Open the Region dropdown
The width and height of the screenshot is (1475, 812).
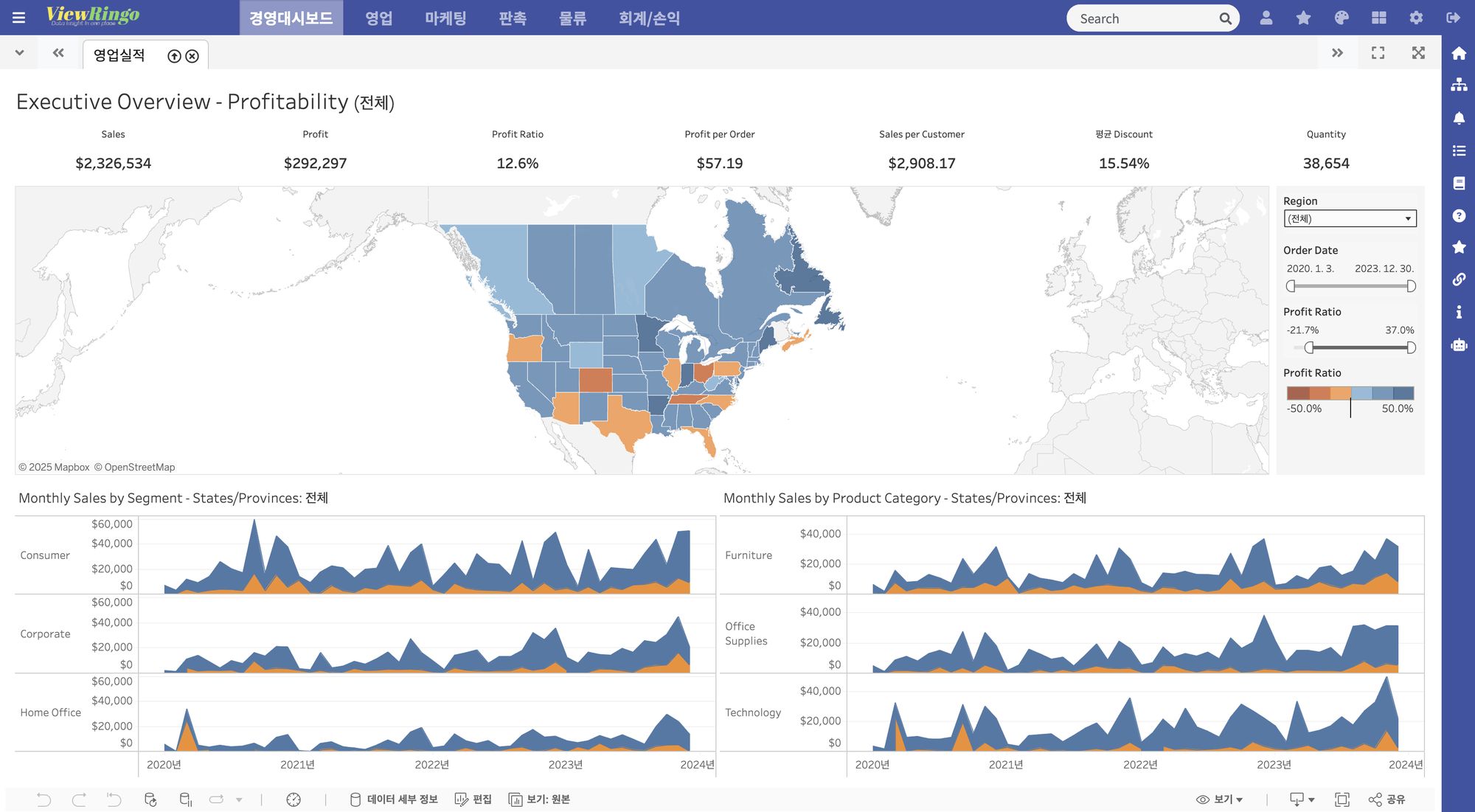tap(1350, 218)
